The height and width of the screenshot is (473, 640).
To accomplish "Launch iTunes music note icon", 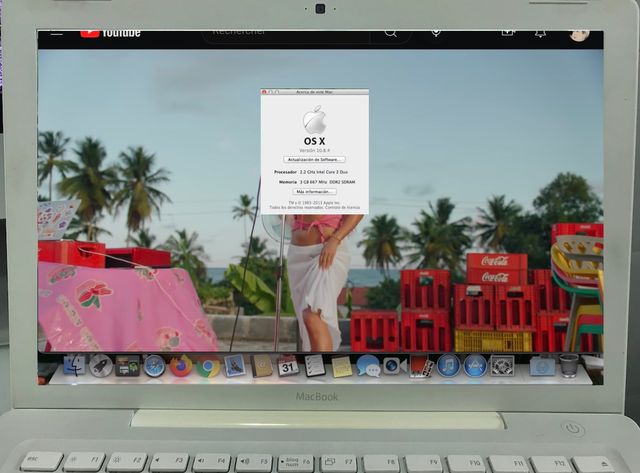I will [x=448, y=366].
